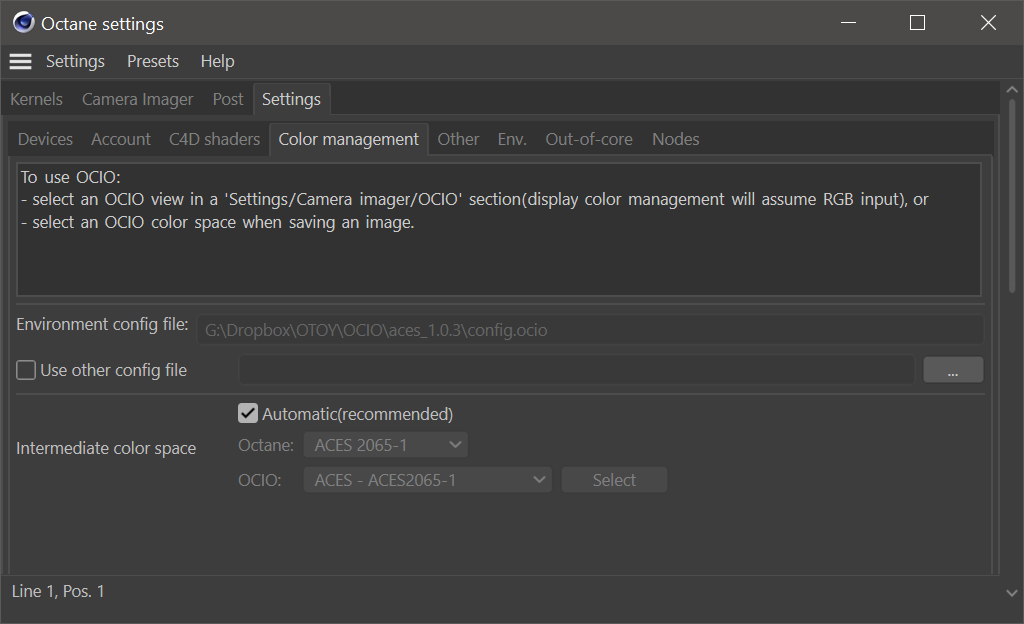1024x624 pixels.
Task: Click the hamburger menu icon
Action: 20,62
